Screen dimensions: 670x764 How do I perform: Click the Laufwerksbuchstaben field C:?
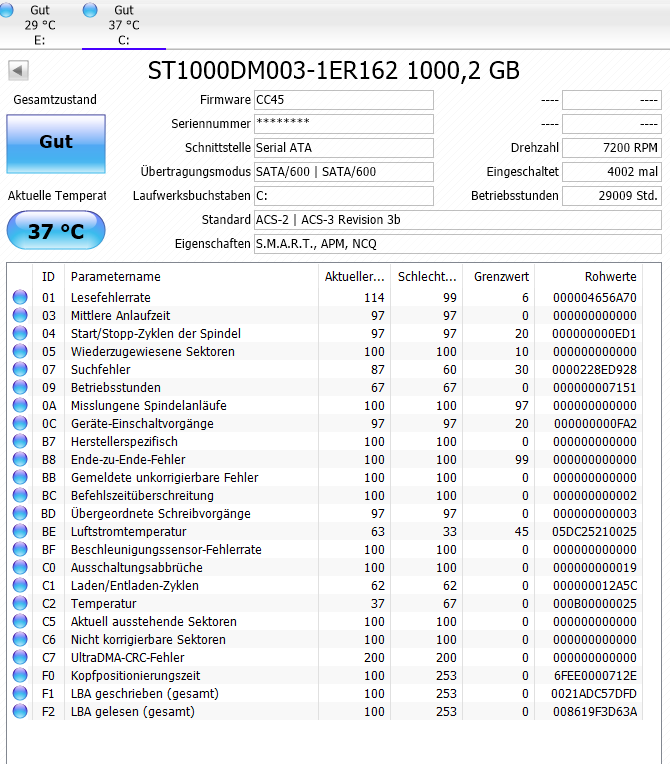[x=344, y=196]
